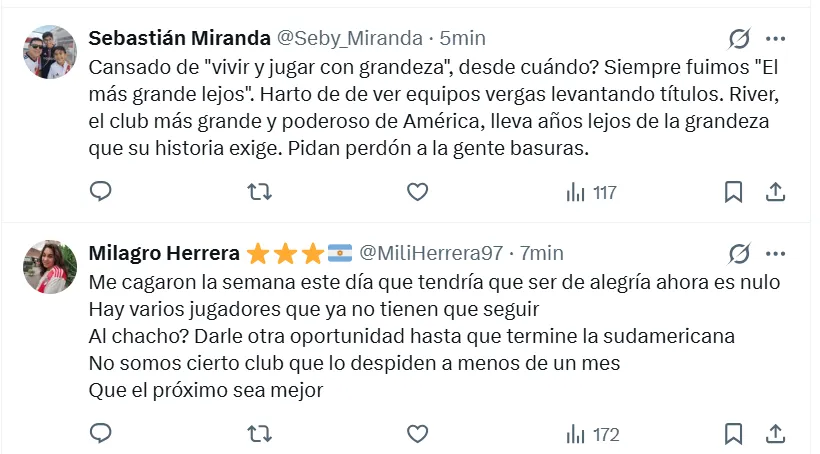Open more options on Milagro Herrera's tweet
This screenshot has height=454, width=820.
coord(776,254)
